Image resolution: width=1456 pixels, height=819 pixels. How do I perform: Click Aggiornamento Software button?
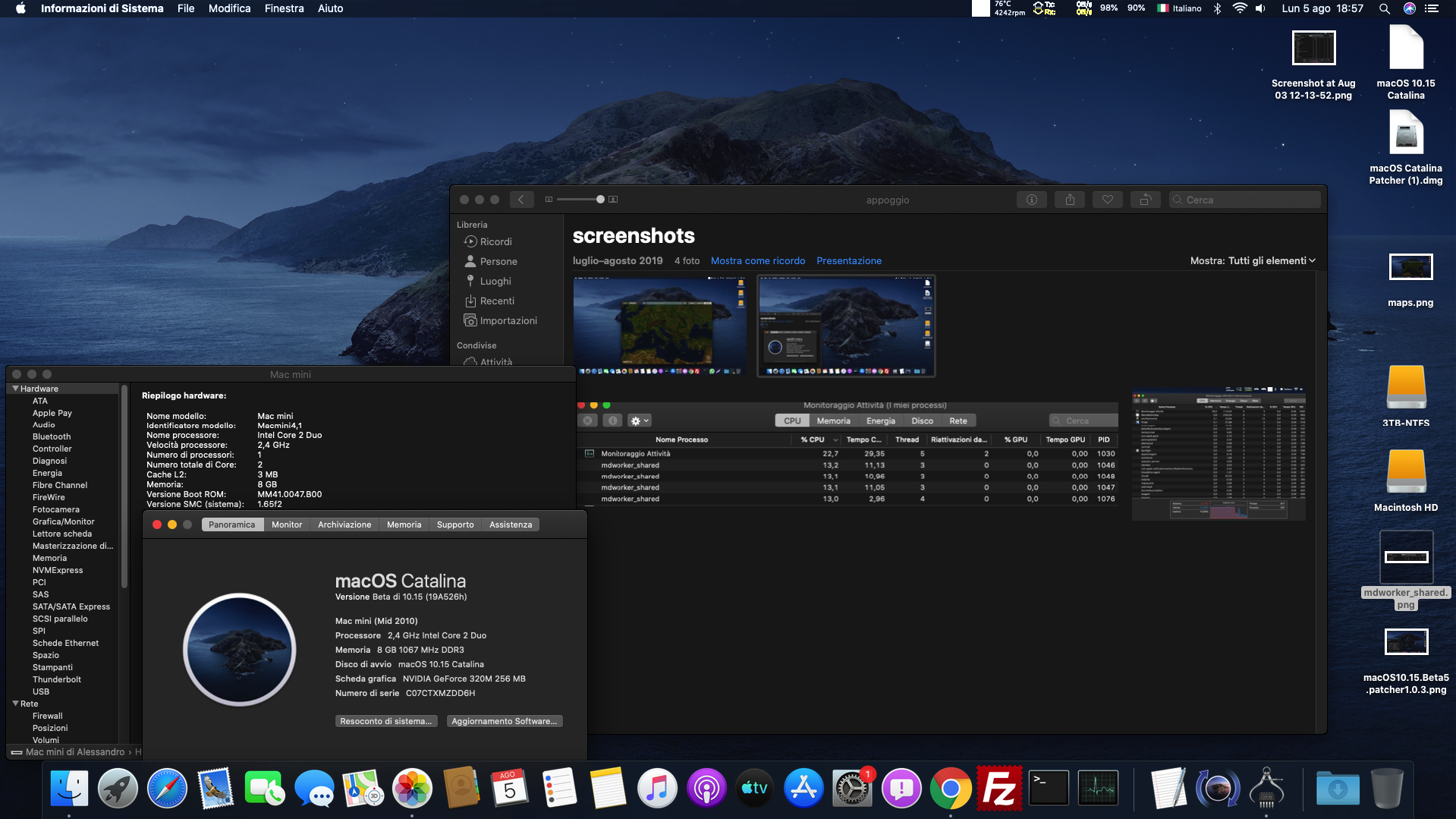pos(505,721)
